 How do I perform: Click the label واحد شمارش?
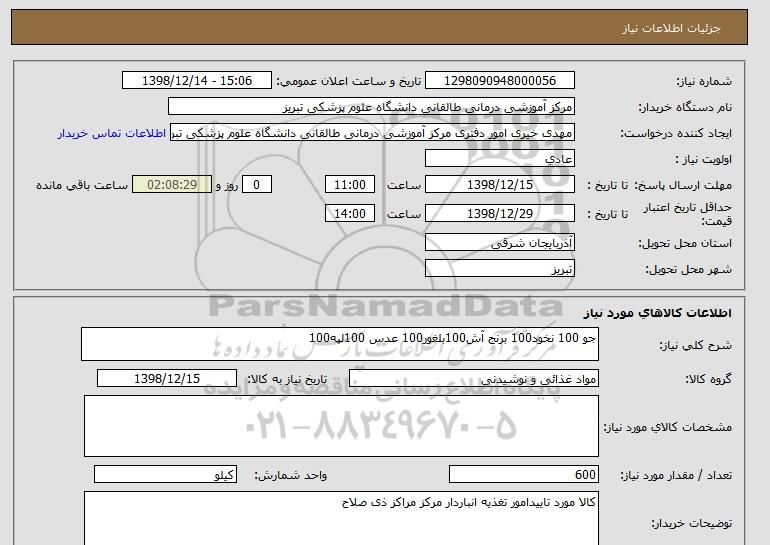click(291, 475)
